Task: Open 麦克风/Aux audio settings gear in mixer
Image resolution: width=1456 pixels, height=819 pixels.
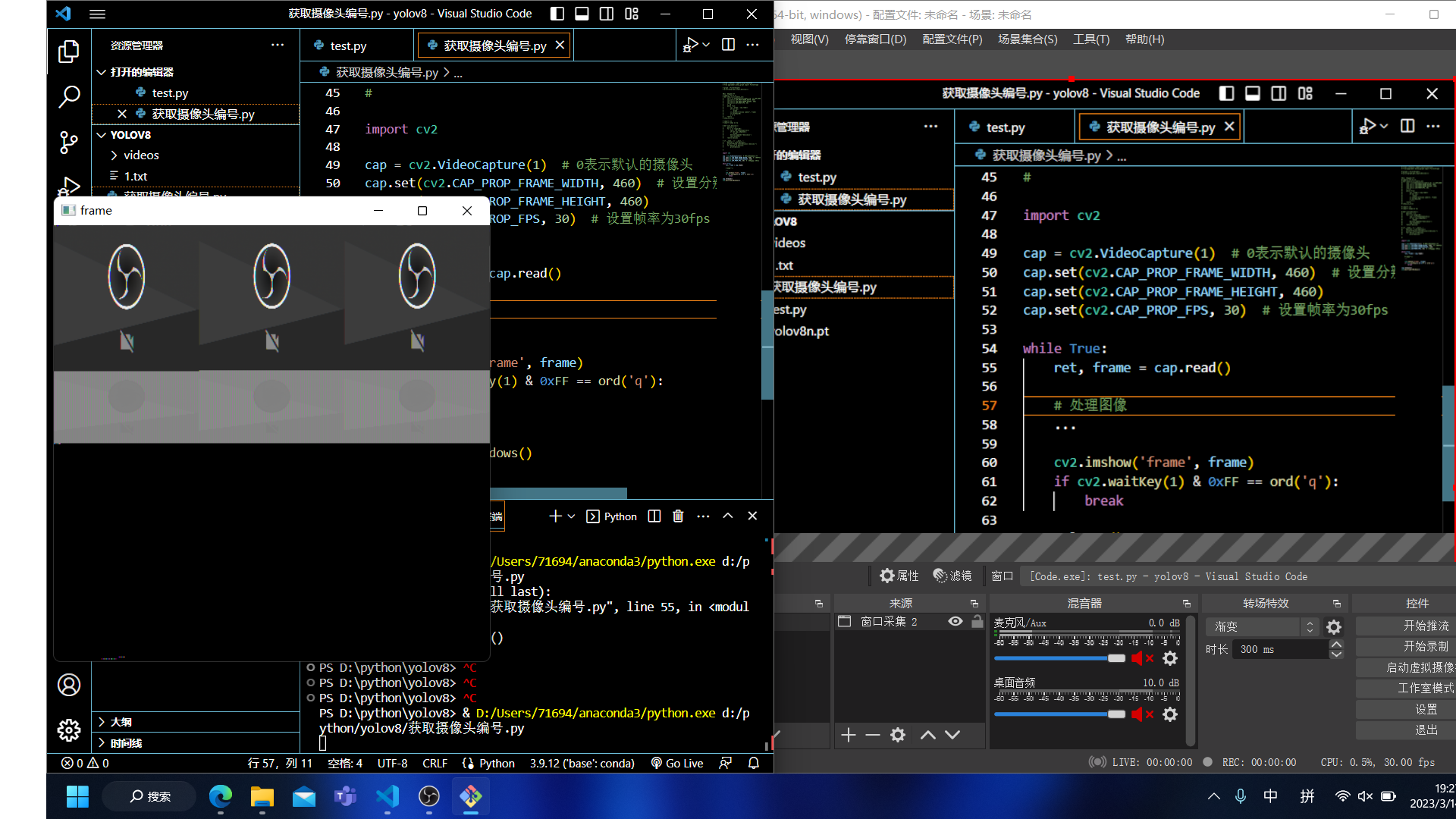Action: 1170,658
